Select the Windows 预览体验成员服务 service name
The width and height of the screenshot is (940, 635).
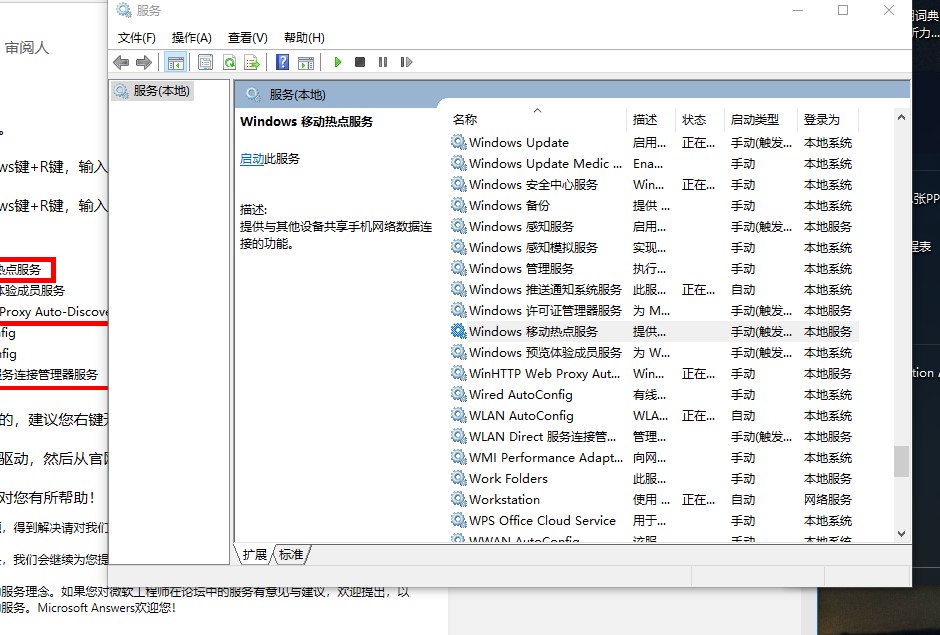[546, 352]
